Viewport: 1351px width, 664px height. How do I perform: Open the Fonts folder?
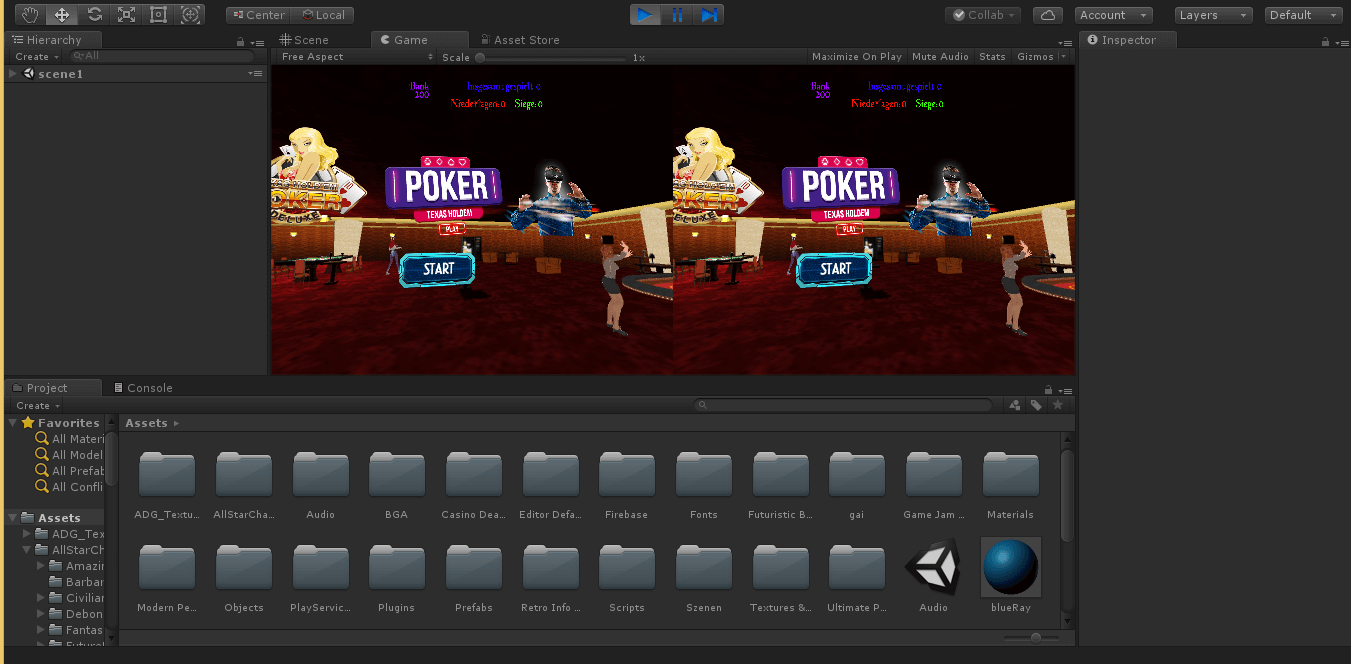click(704, 485)
